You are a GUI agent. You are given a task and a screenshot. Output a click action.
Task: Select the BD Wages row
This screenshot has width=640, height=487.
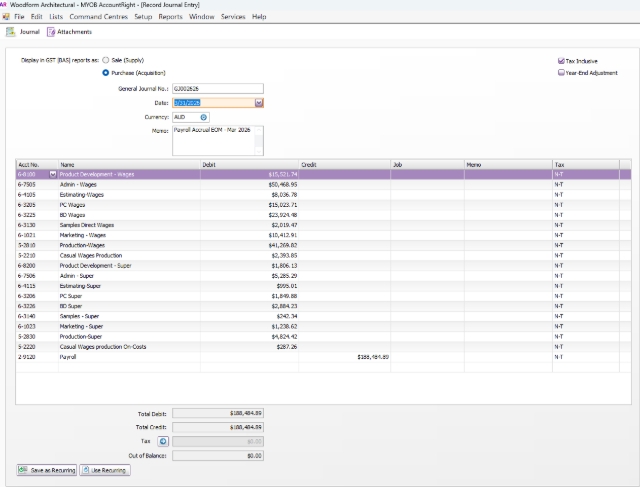tap(323, 215)
